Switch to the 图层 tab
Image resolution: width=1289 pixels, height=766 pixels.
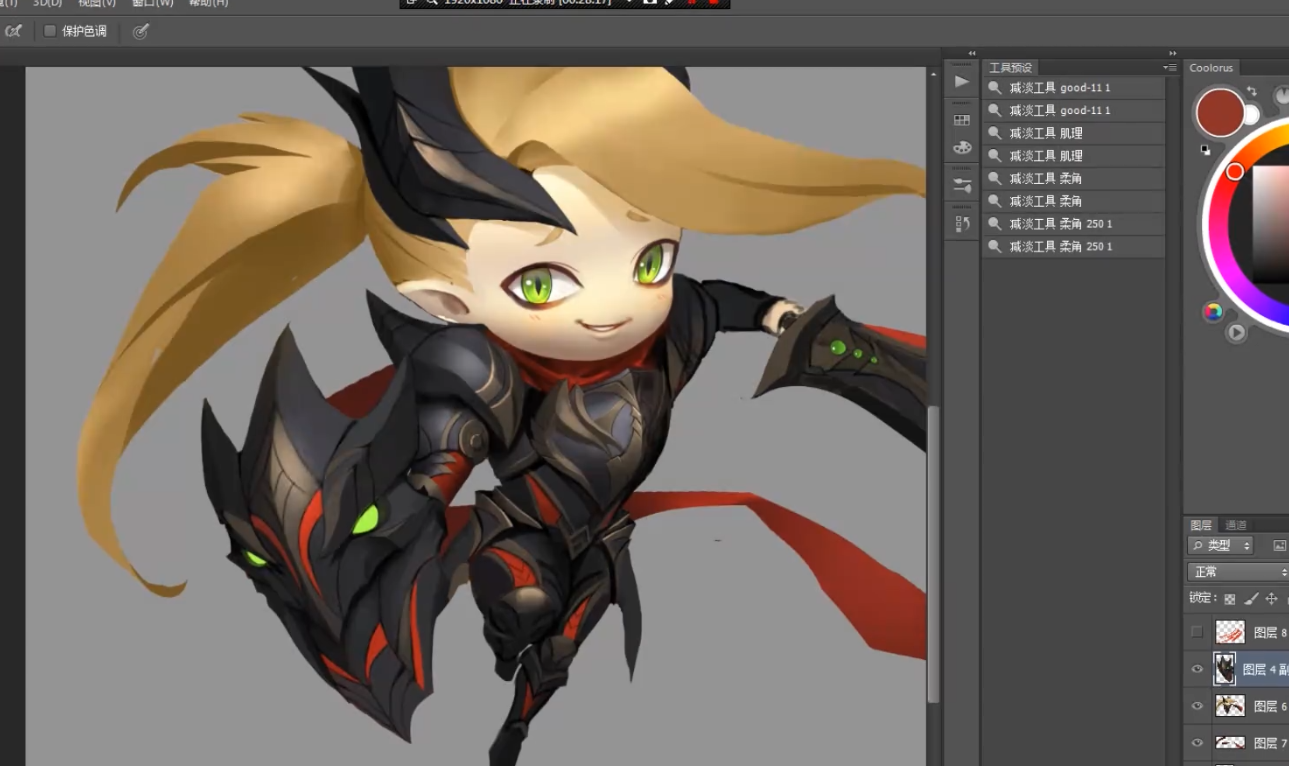(1201, 525)
